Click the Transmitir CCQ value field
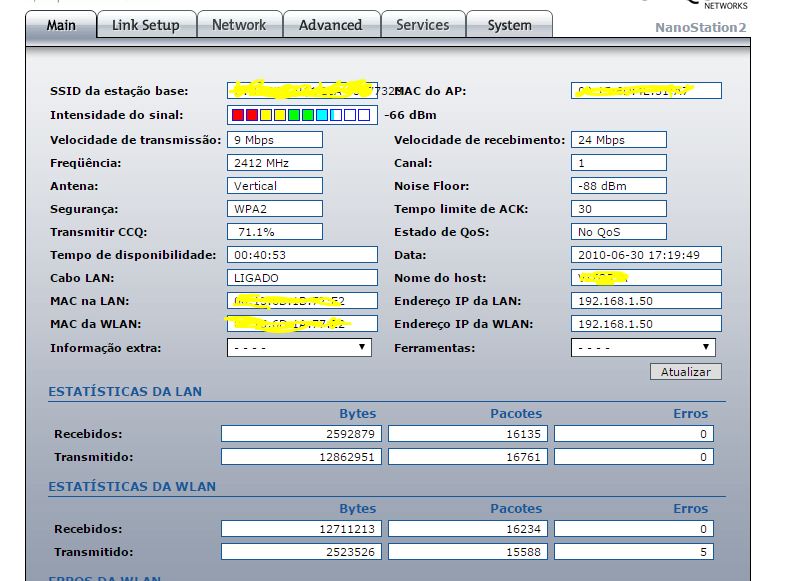Viewport: 790px width, 581px height. 275,232
